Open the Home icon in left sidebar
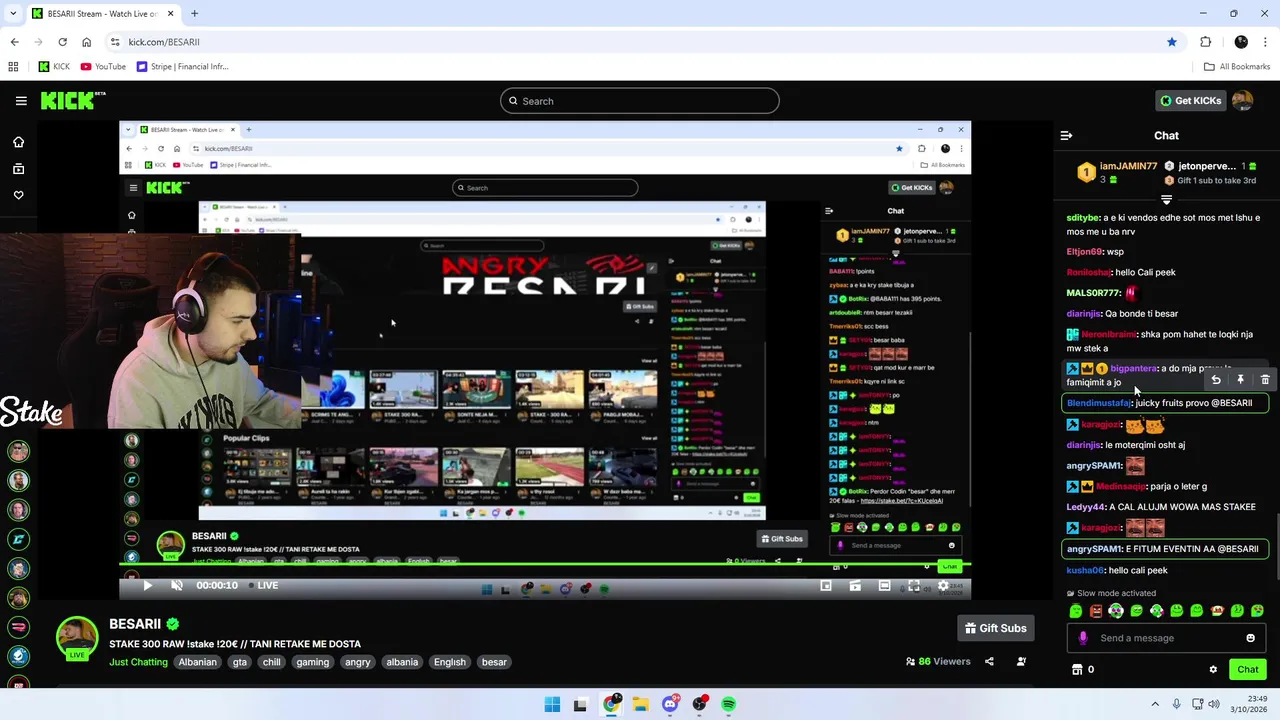This screenshot has width=1280, height=720. [x=18, y=142]
